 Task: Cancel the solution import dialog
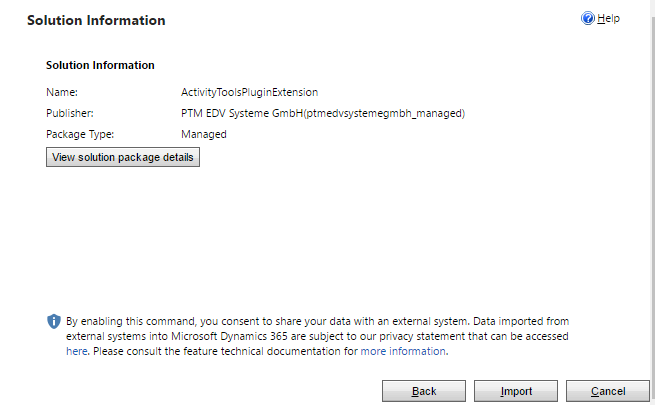(x=608, y=391)
